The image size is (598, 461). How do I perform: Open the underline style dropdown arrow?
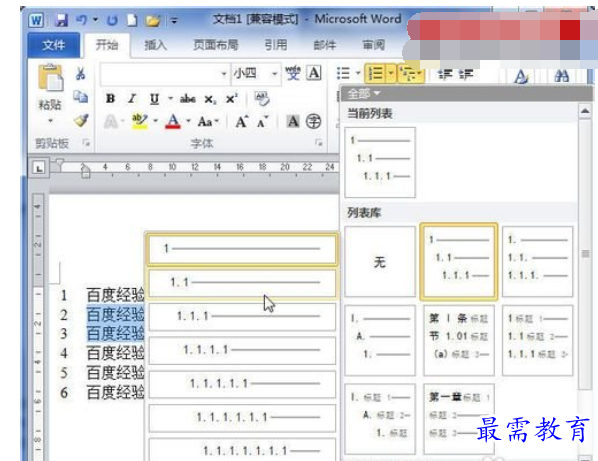(x=170, y=99)
